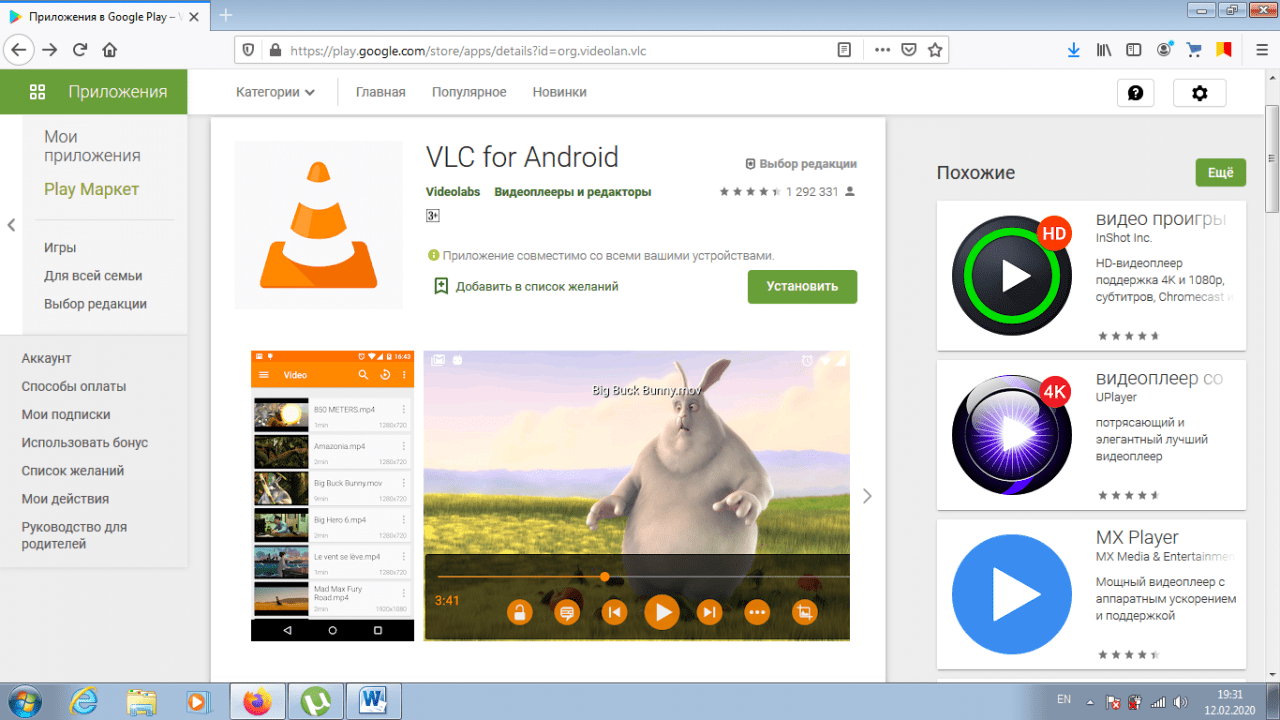Image resolution: width=1280 pixels, height=720 pixels.
Task: Click the Ещё button for similar apps
Action: (1221, 173)
